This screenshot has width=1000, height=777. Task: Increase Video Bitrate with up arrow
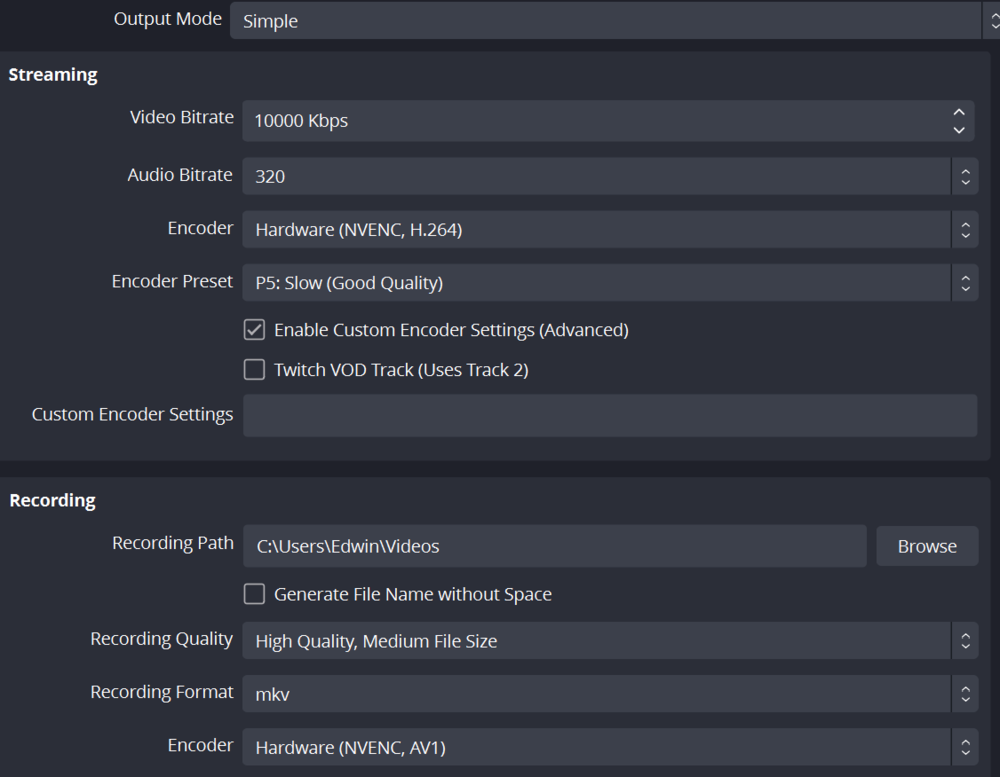point(959,112)
